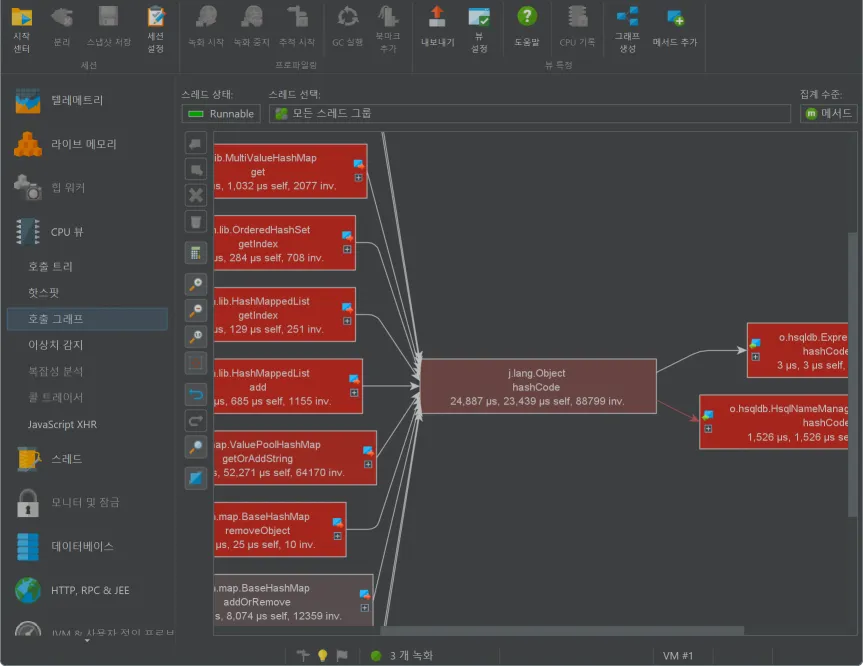
Task: Click the undo arrow in graph toolbar
Action: (195, 394)
